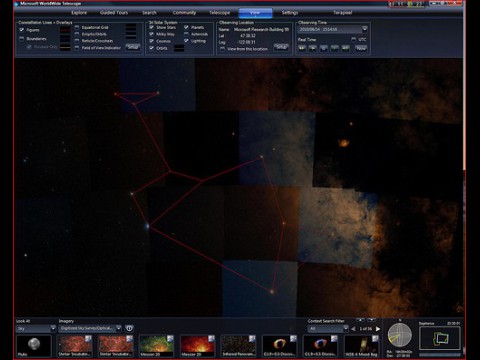480x360 pixels.
Task: Select the first G1.9+0.3 Discovery thumbnail
Action: [279, 346]
